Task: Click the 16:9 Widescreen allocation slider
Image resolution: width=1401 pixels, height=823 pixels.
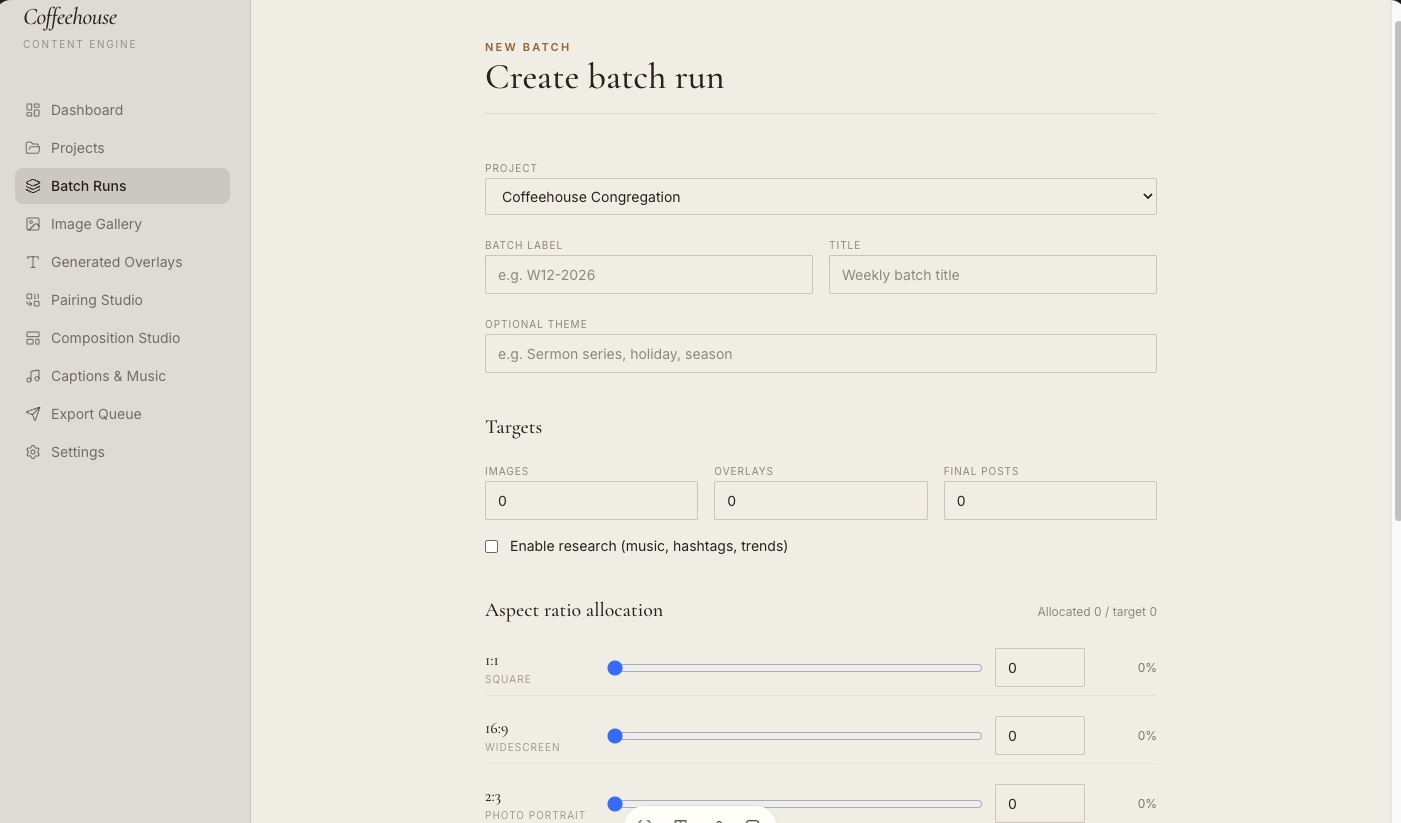Action: (x=795, y=736)
